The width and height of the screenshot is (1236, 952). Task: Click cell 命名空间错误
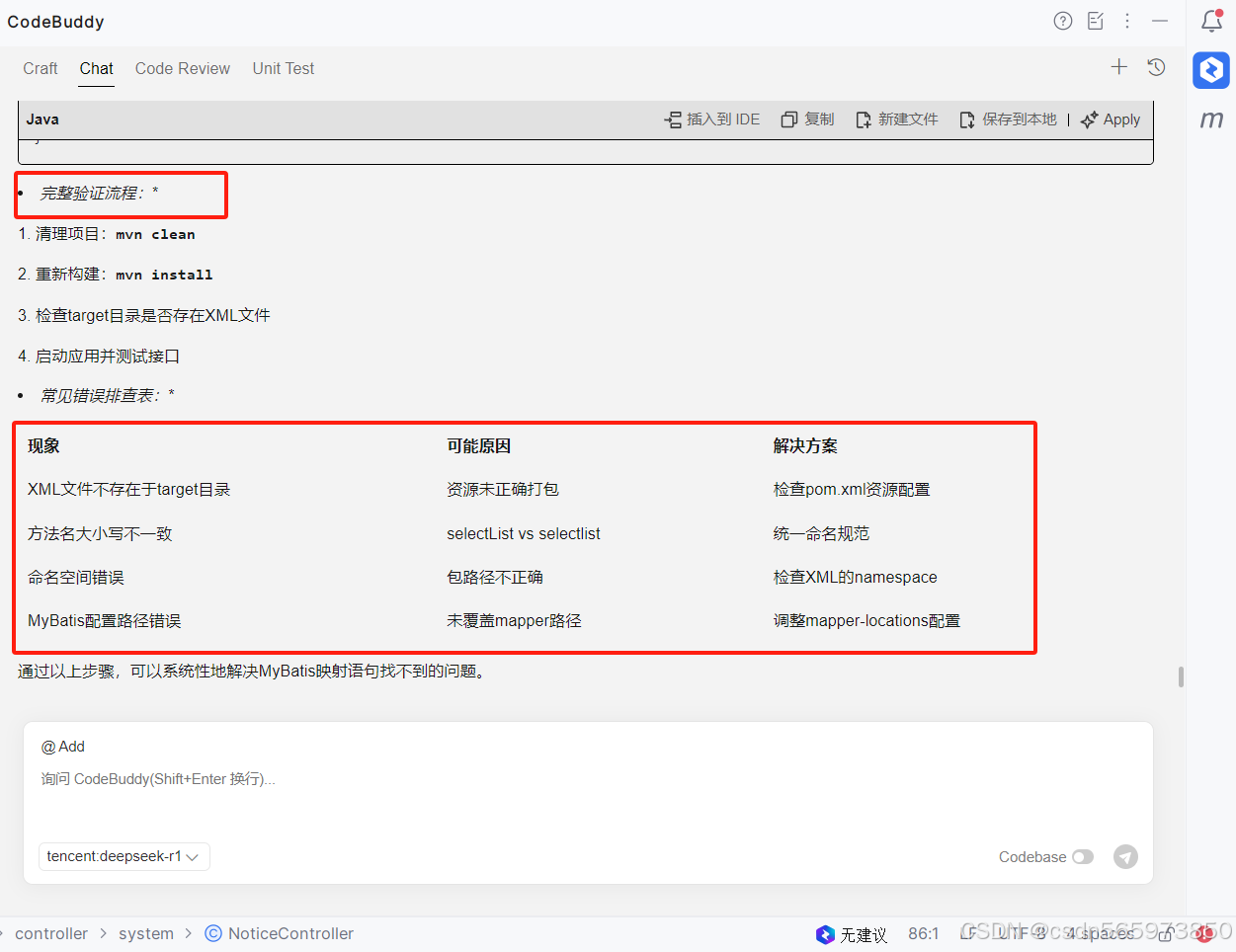(76, 577)
